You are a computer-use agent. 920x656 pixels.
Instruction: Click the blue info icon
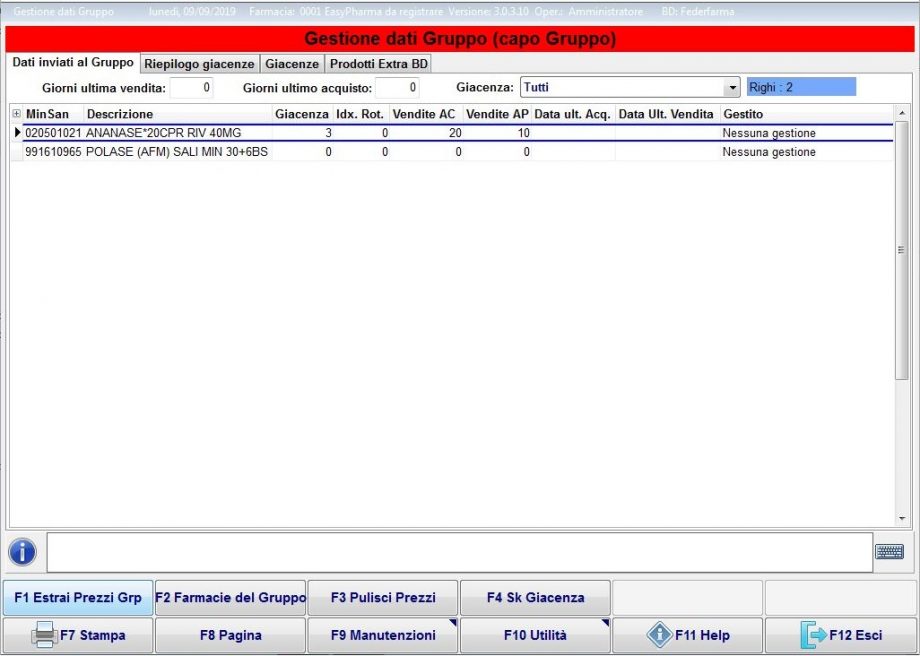[22, 552]
